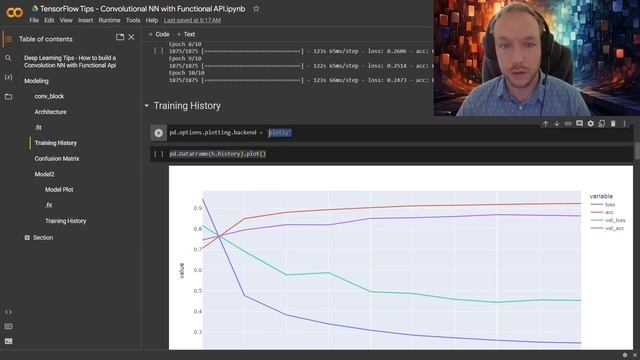Jump to .fit under Model2
The height and width of the screenshot is (360, 640).
click(49, 205)
